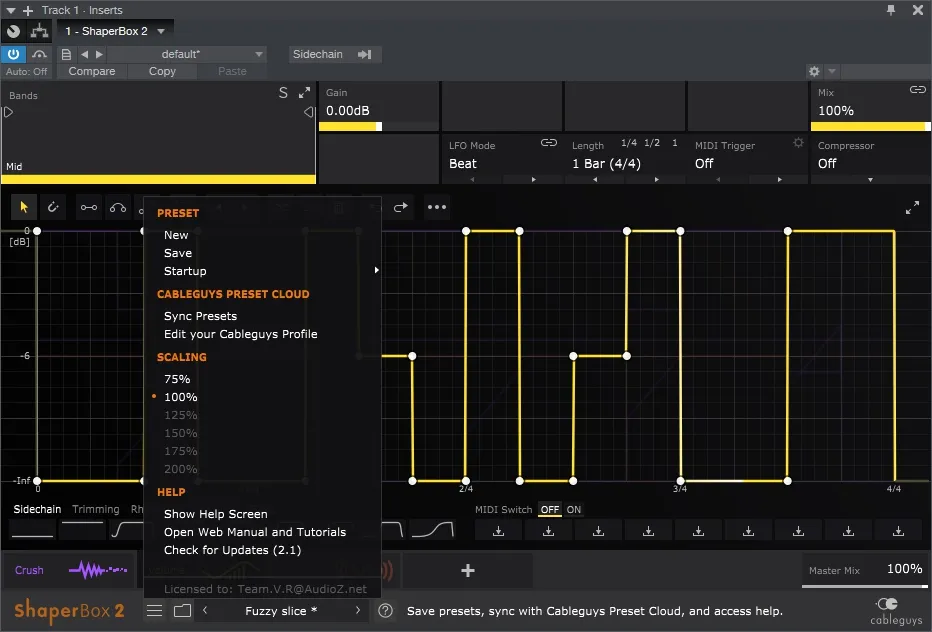Click previous arrow under Length
932x632 pixels.
(594, 179)
